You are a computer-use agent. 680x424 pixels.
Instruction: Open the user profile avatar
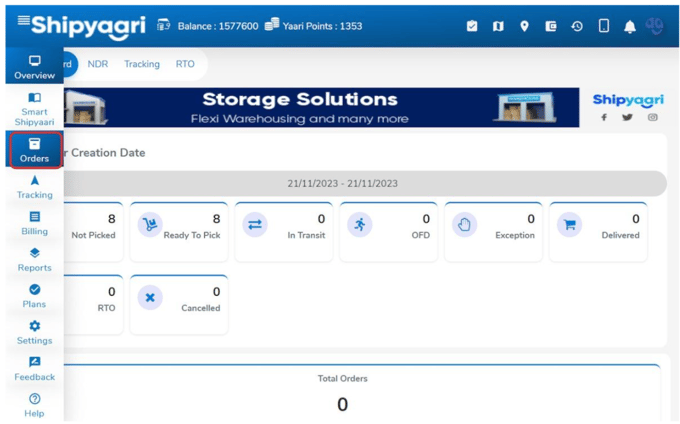point(654,26)
